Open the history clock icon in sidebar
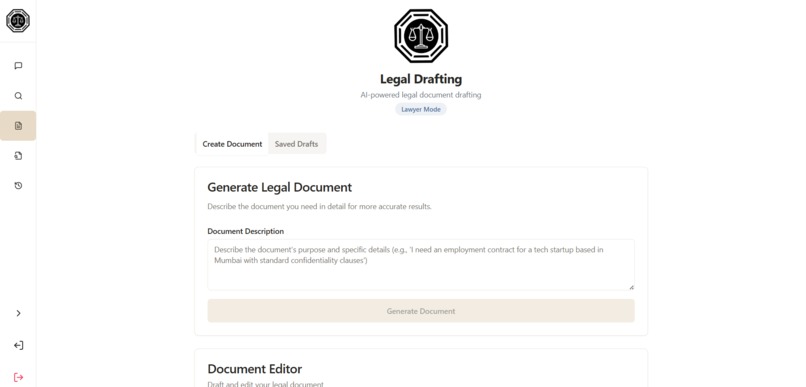This screenshot has width=806, height=387. 18,186
